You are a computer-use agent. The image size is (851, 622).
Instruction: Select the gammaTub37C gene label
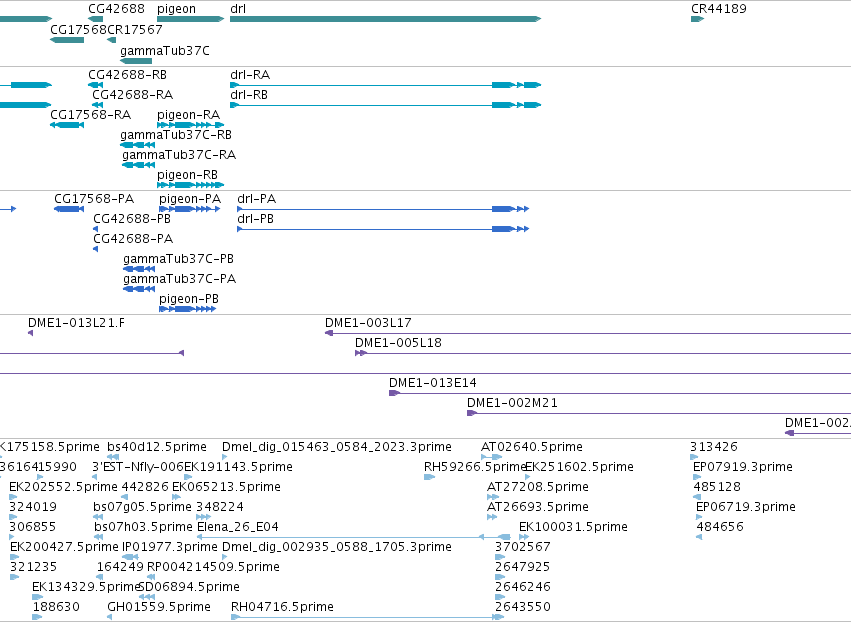(164, 51)
